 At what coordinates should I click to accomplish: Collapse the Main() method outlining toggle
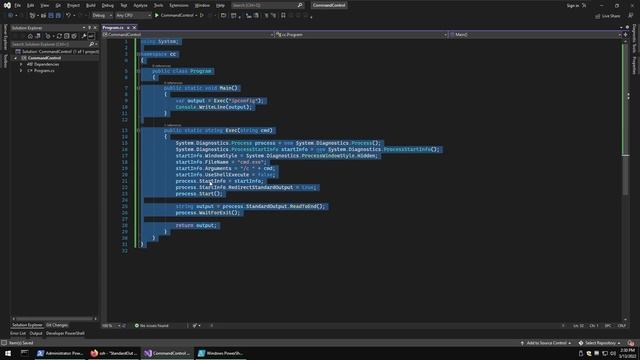point(138,88)
